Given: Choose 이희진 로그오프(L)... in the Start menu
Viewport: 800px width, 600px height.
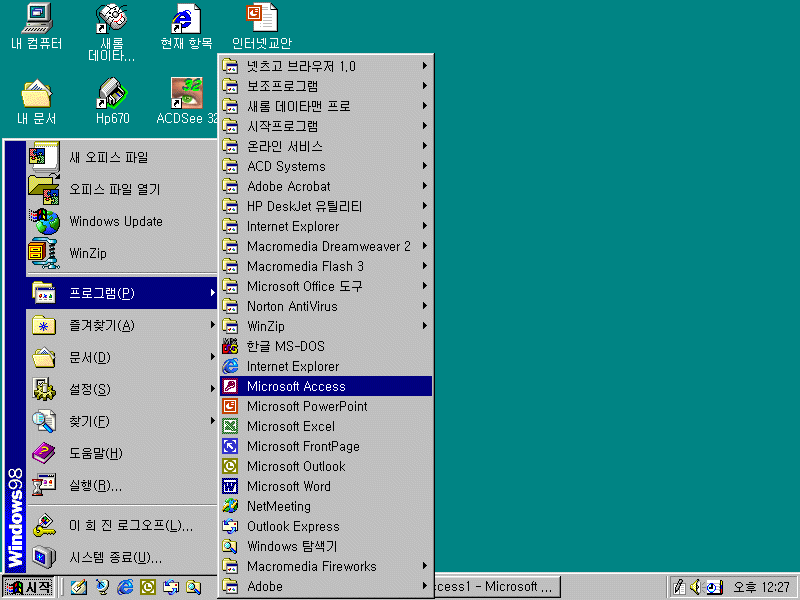Looking at the screenshot, I should [122, 526].
